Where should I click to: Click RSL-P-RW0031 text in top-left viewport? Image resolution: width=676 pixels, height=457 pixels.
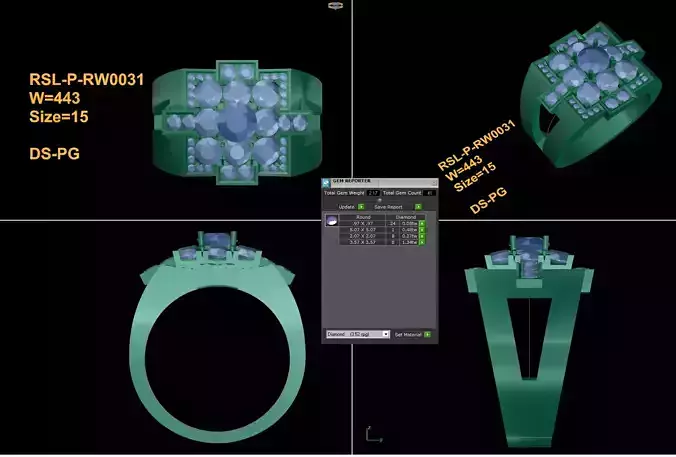click(86, 80)
